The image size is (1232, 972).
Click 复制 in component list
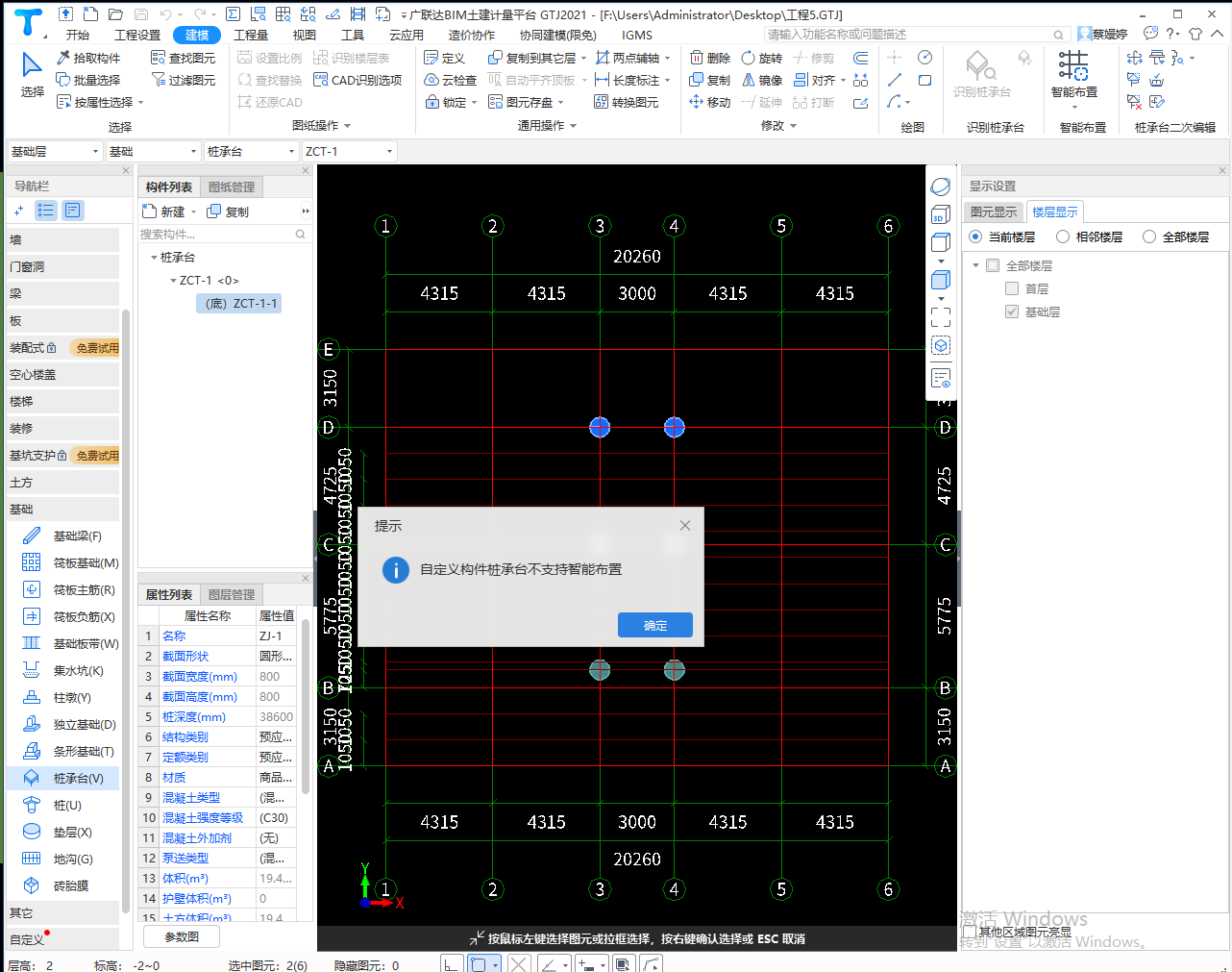(228, 212)
